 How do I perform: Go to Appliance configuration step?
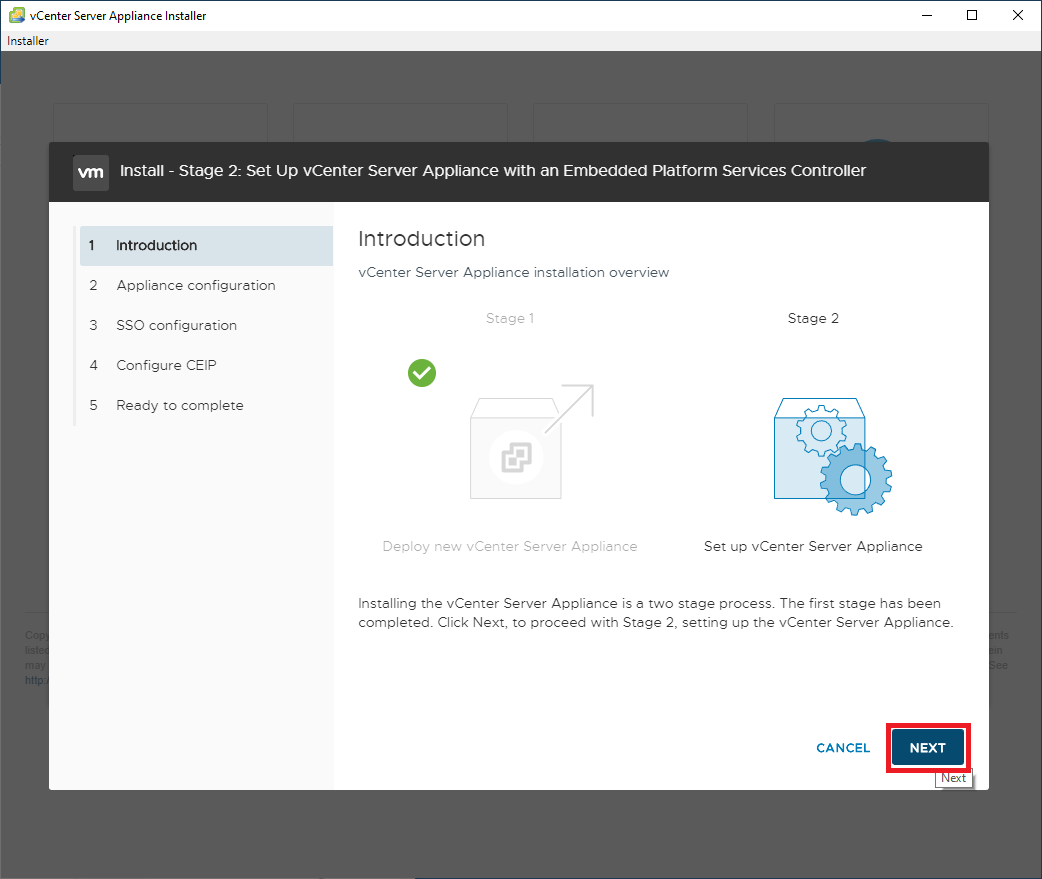pos(195,286)
